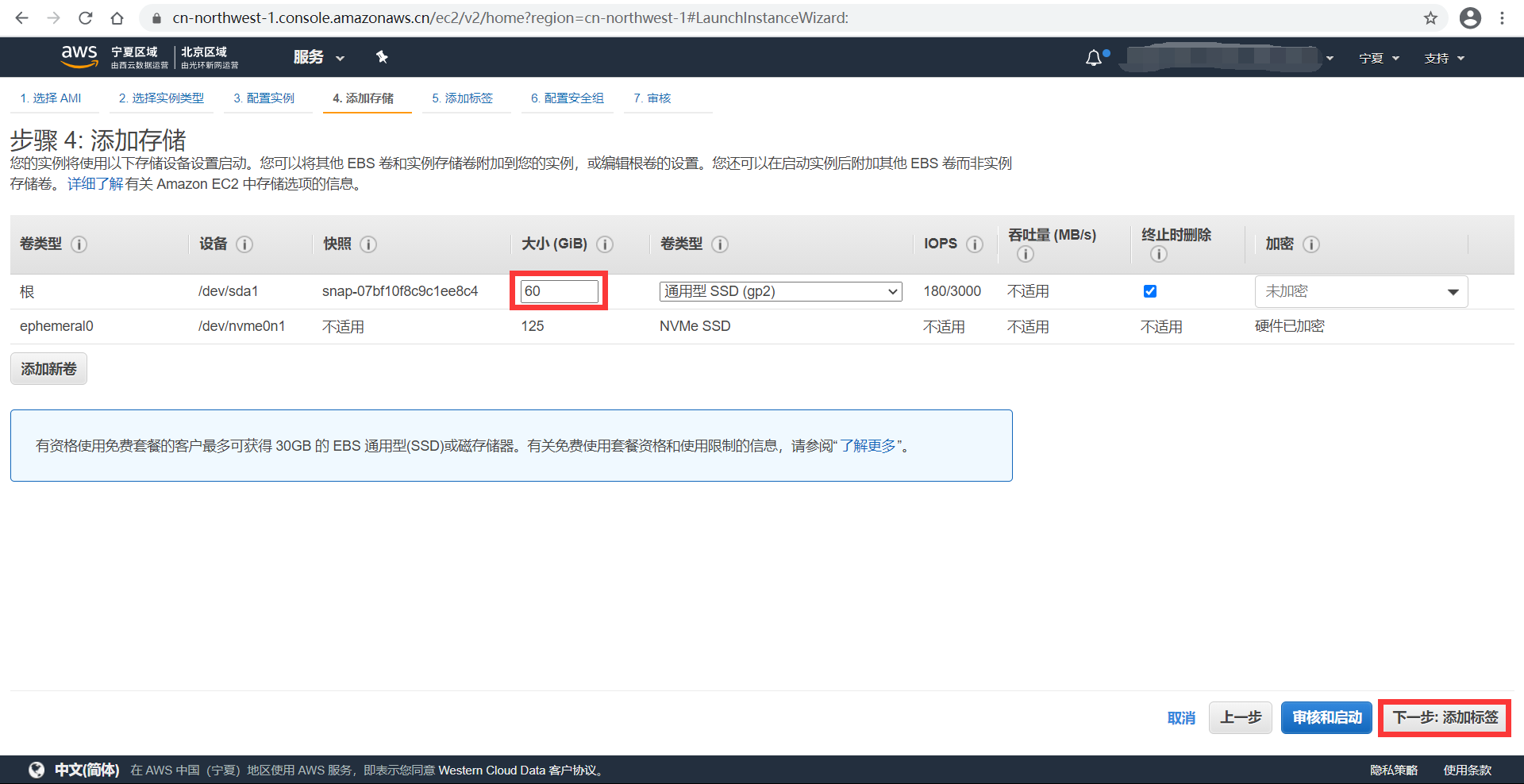Open the info tooltip for 加密 column
1524x784 pixels.
coord(1310,244)
